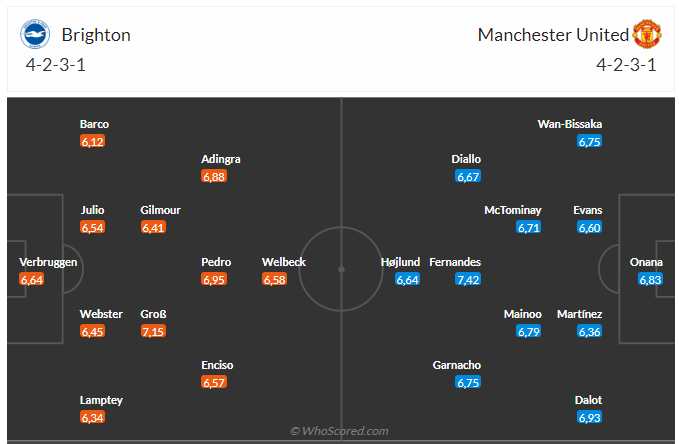This screenshot has width=679, height=444.
Task: Click Wan-Bissaka's player name
Action: tap(570, 124)
